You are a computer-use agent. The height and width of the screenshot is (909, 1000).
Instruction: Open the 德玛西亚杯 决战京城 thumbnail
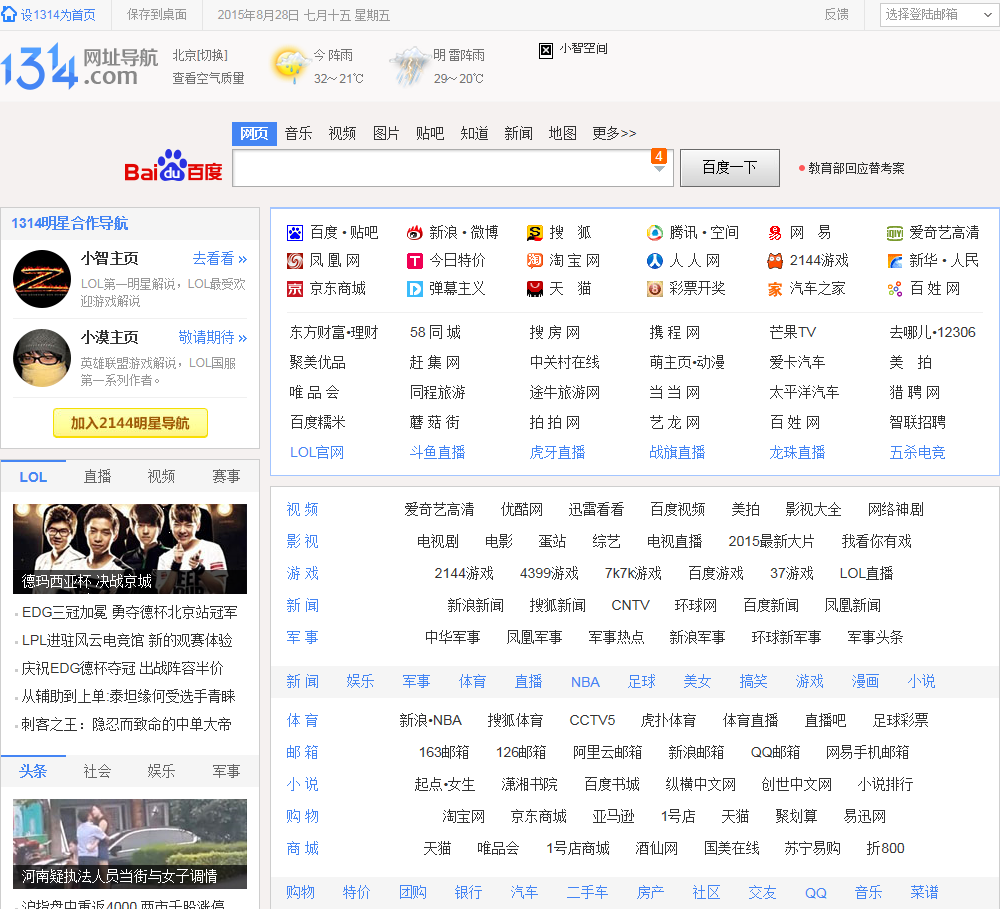pyautogui.click(x=130, y=548)
